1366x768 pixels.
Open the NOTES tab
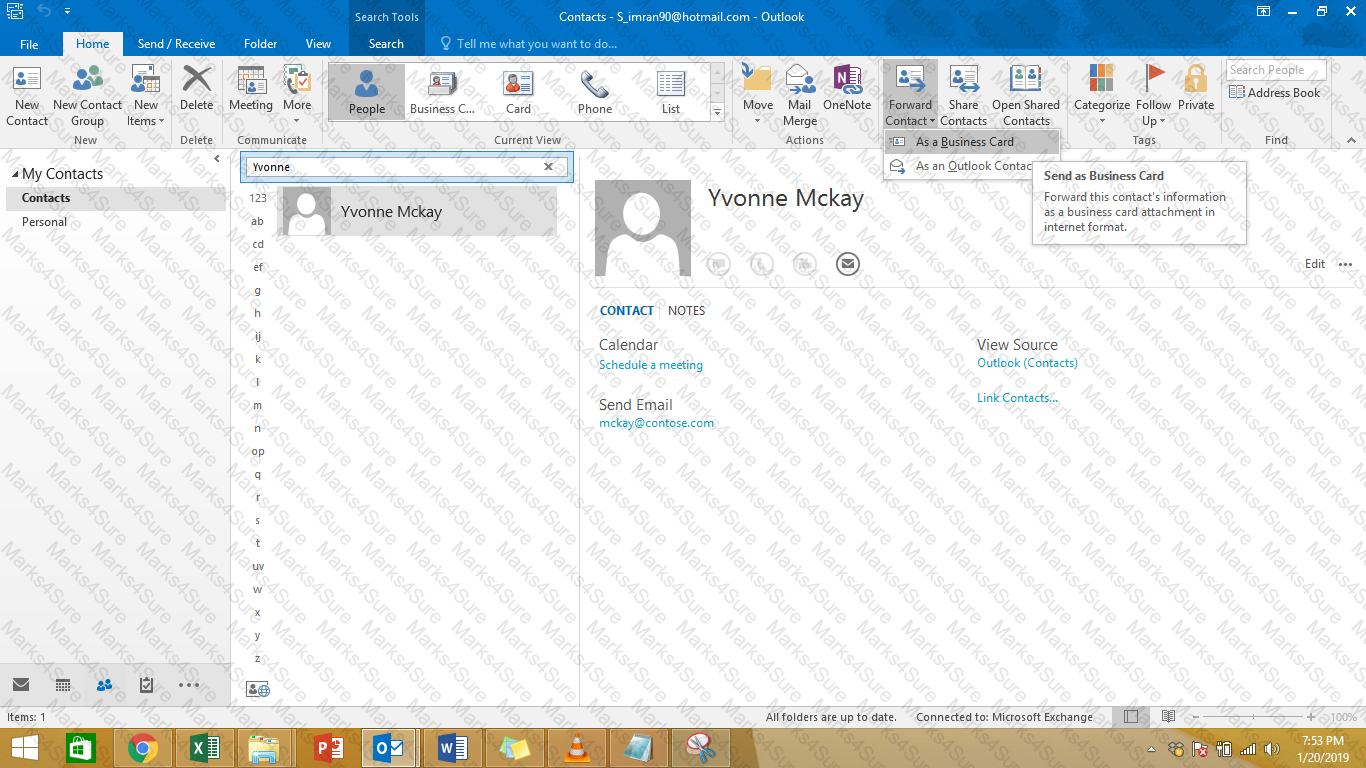click(x=687, y=311)
